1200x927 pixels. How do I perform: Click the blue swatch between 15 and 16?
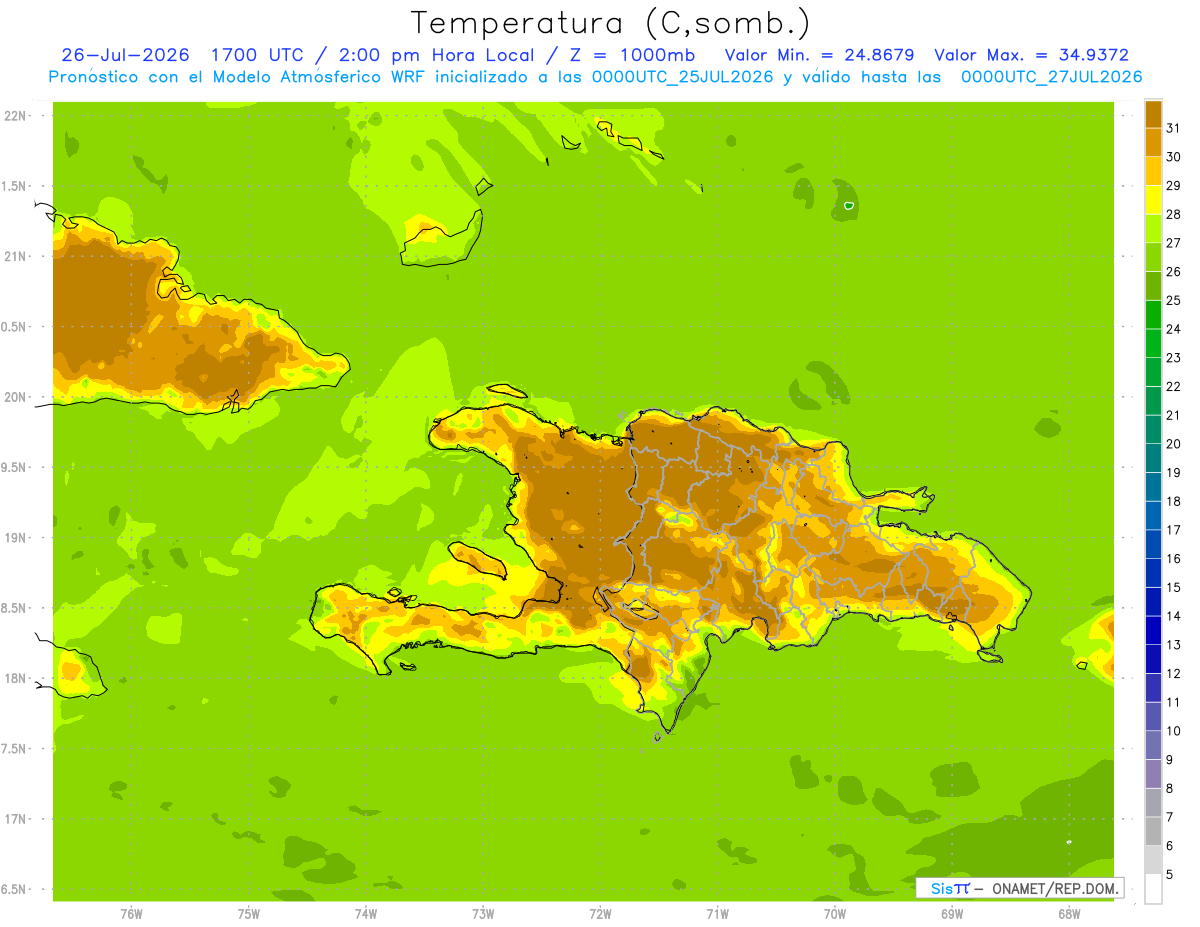(1153, 573)
